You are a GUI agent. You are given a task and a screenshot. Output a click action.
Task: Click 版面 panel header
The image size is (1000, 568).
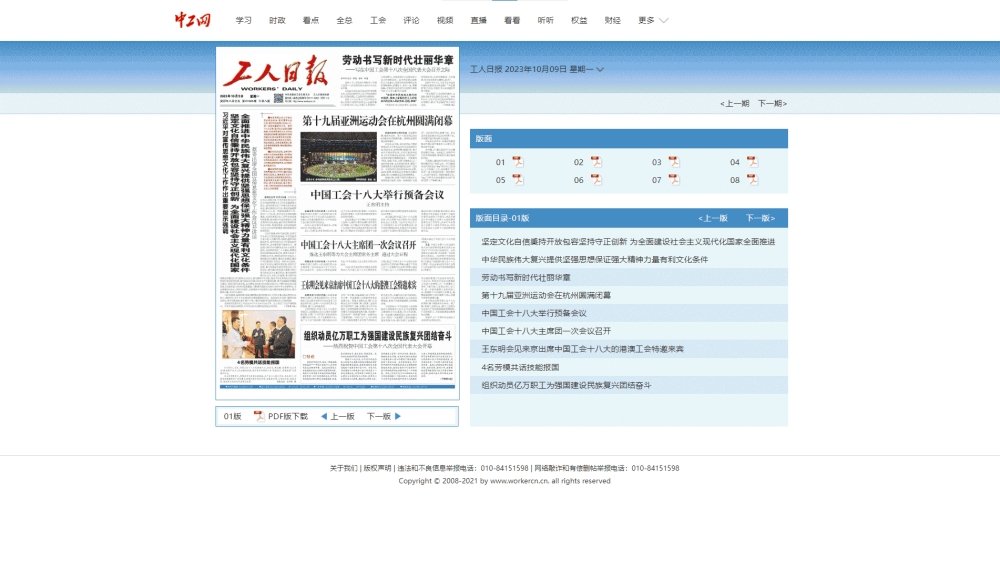point(629,138)
